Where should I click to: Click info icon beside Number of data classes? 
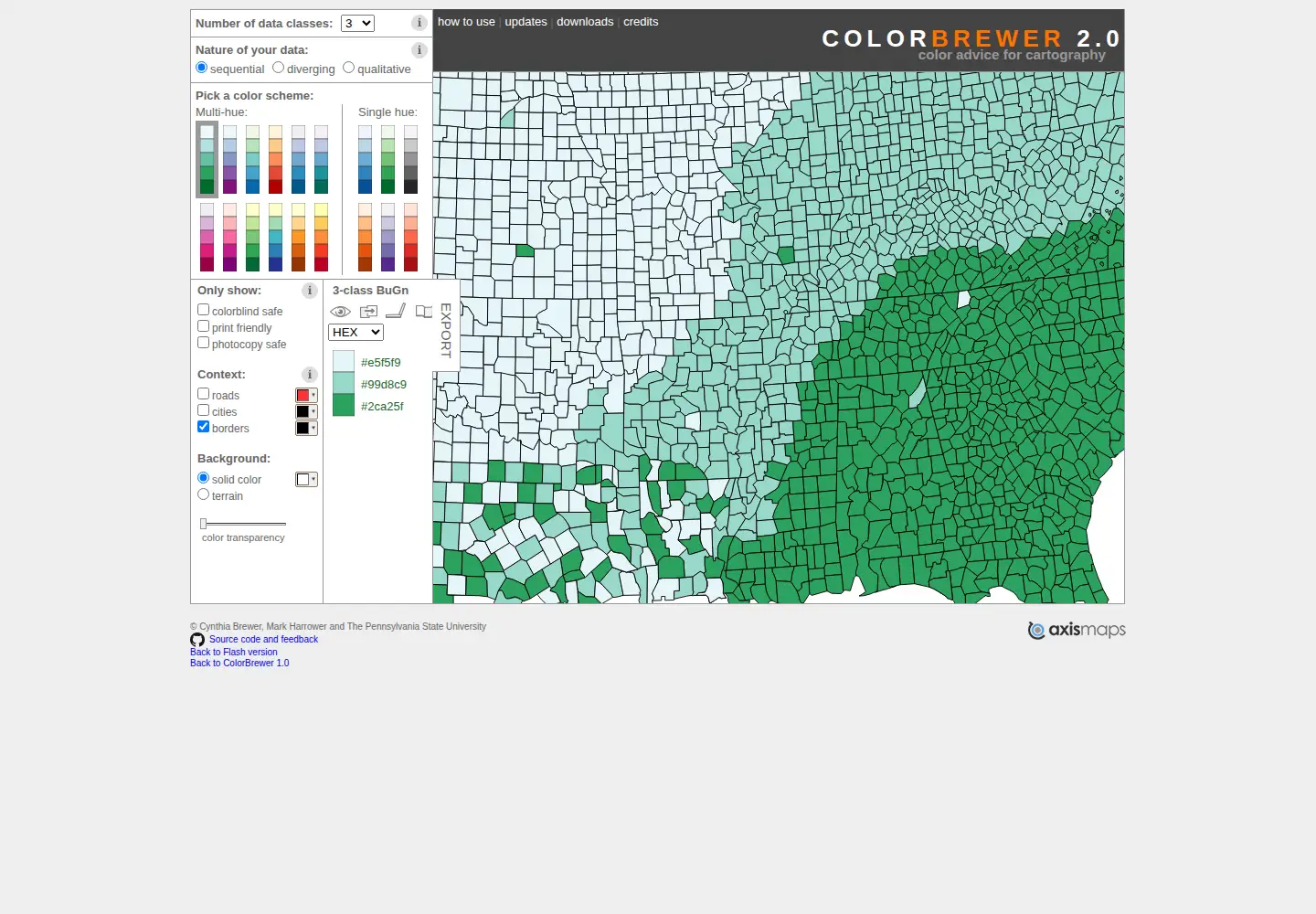(x=419, y=23)
